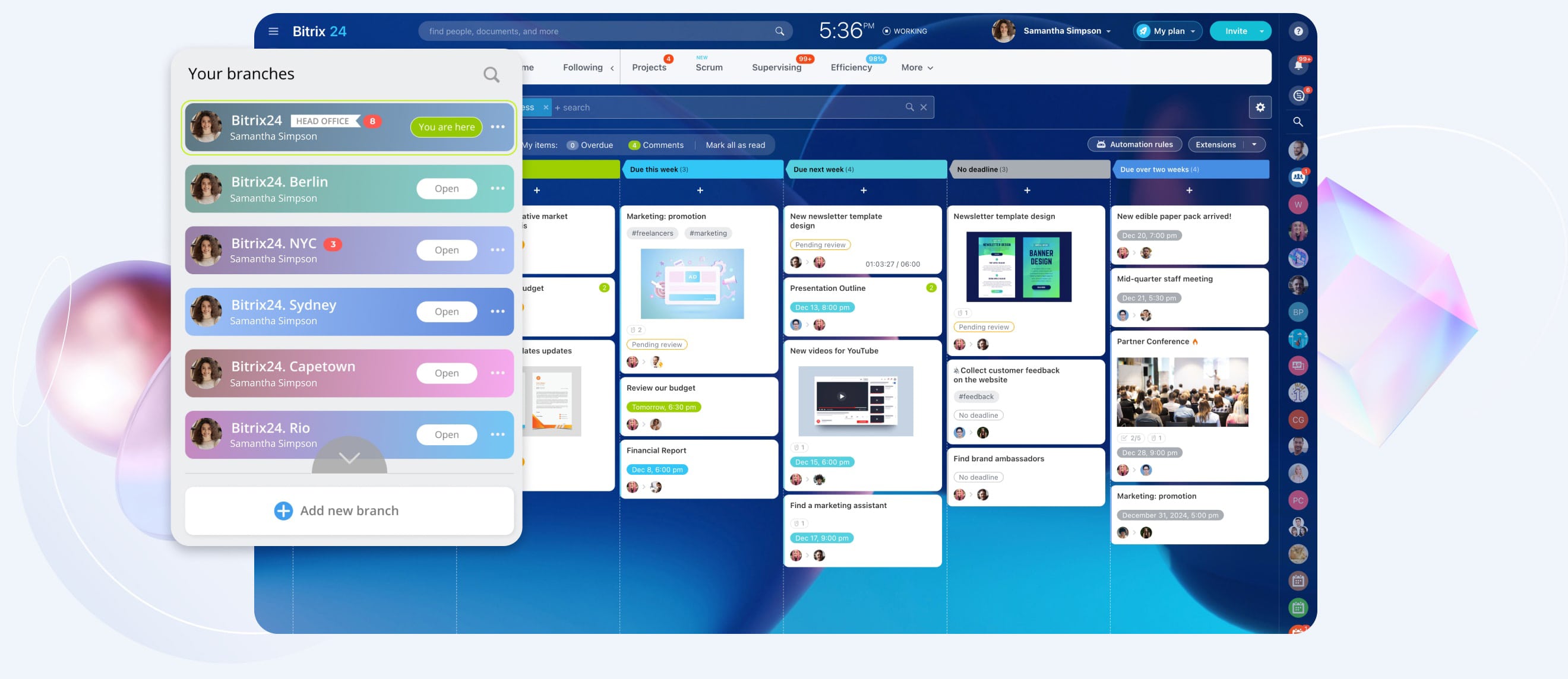This screenshot has width=1568, height=679.
Task: Switch to the Scrum tab
Action: [x=709, y=68]
